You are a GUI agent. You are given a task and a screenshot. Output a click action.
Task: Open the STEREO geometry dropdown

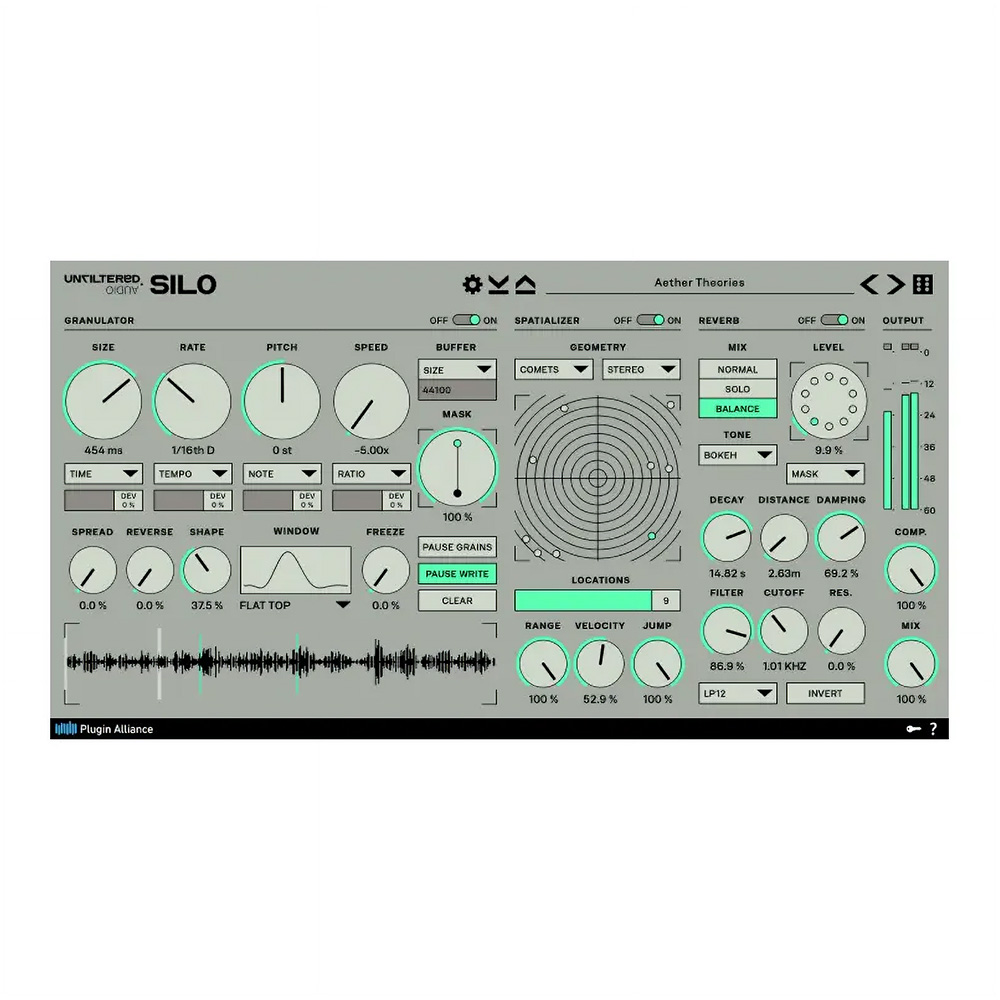pyautogui.click(x=641, y=369)
